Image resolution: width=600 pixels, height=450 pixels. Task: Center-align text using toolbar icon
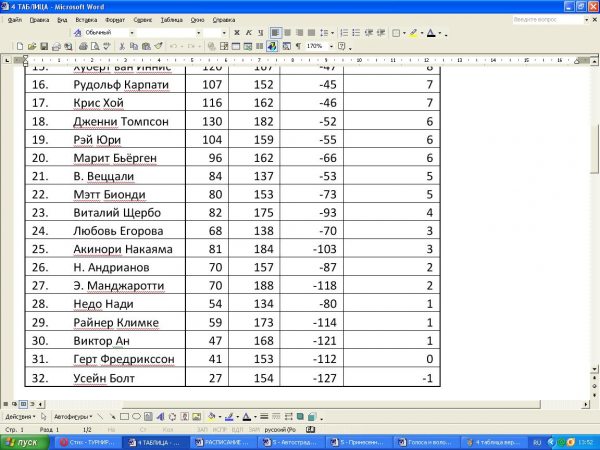[288, 33]
